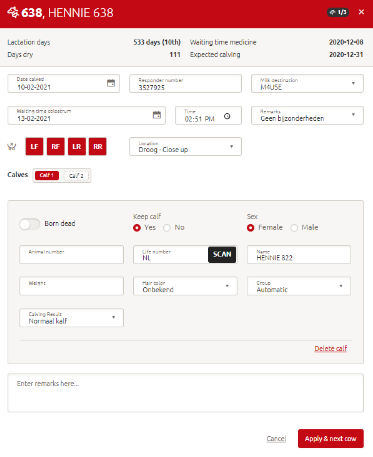Screen dimensions: 373x457
Task: Open the Waiting time colostrum calendar
Action: tap(157, 115)
